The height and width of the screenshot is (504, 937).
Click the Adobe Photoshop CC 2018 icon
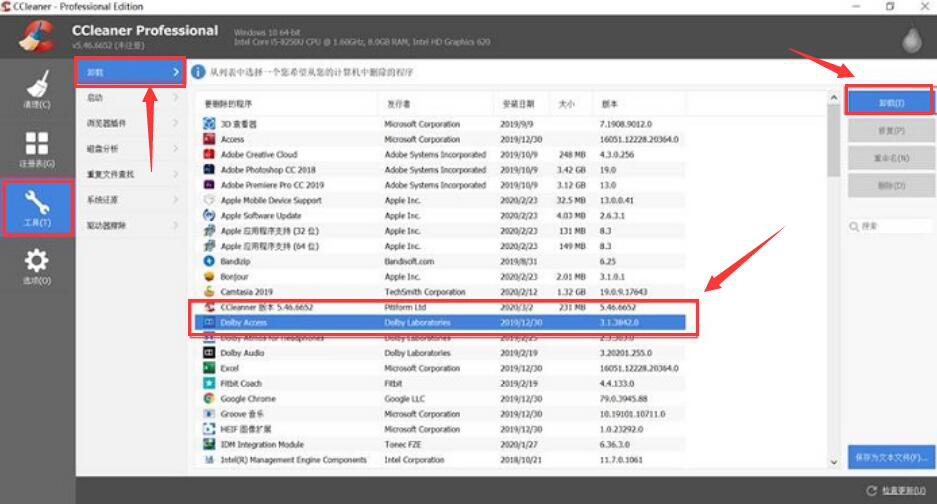pos(209,170)
